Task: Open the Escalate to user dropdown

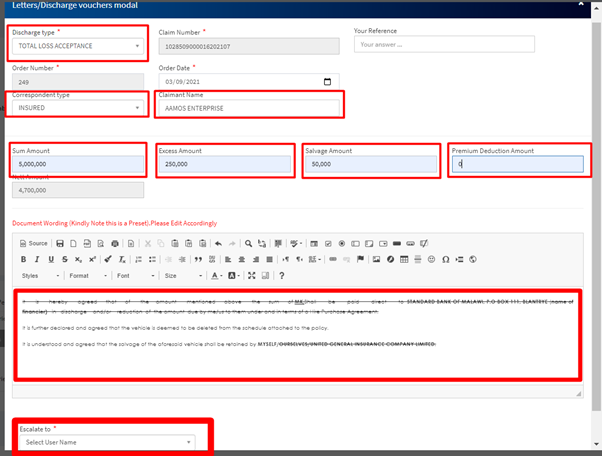Action: point(108,442)
